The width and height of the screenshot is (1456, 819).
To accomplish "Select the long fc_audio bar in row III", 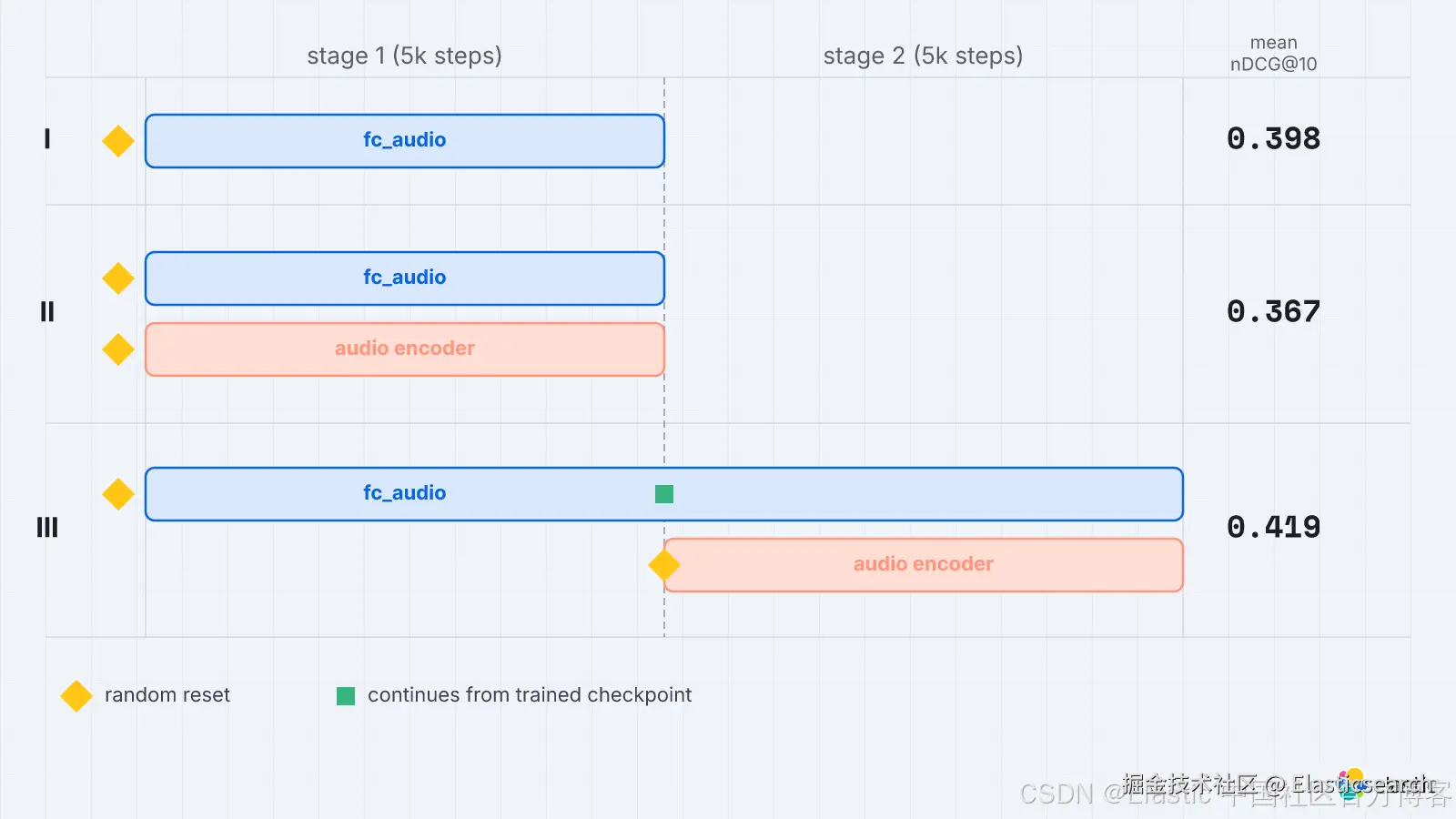I will coord(664,494).
